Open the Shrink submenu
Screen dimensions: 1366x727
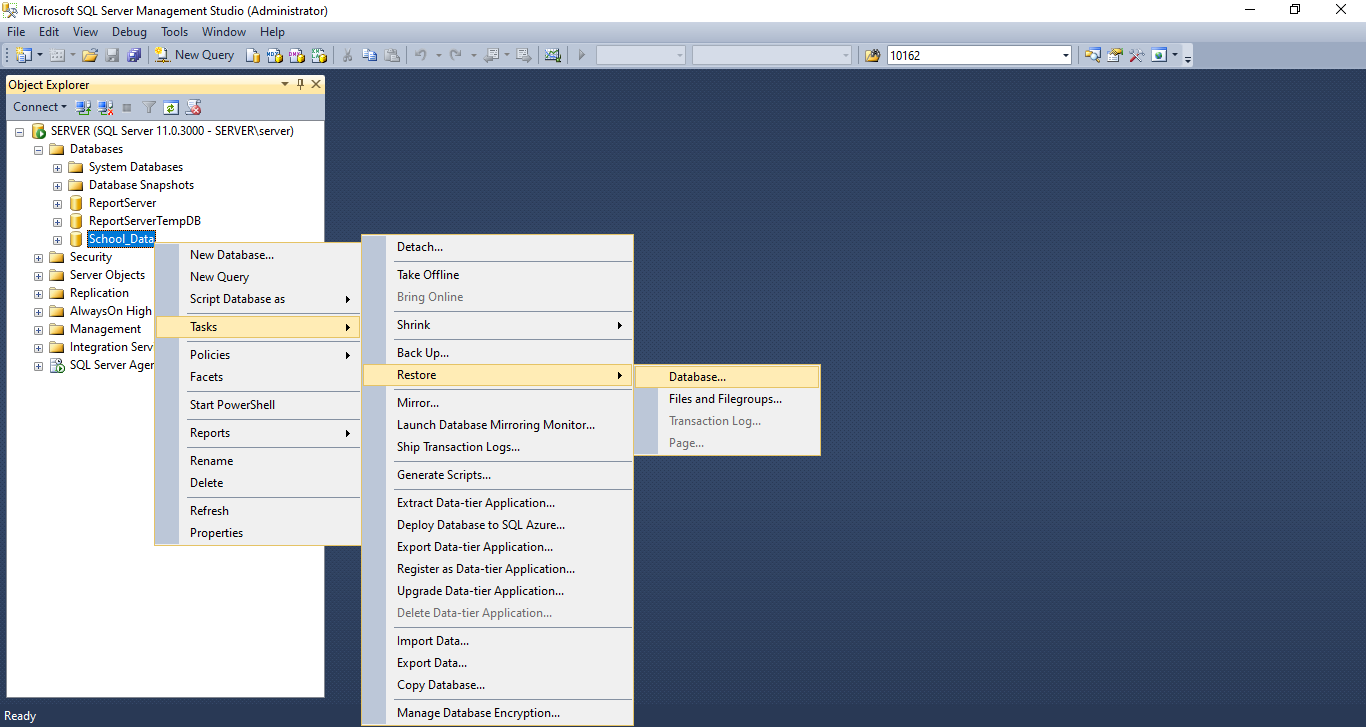pos(497,325)
